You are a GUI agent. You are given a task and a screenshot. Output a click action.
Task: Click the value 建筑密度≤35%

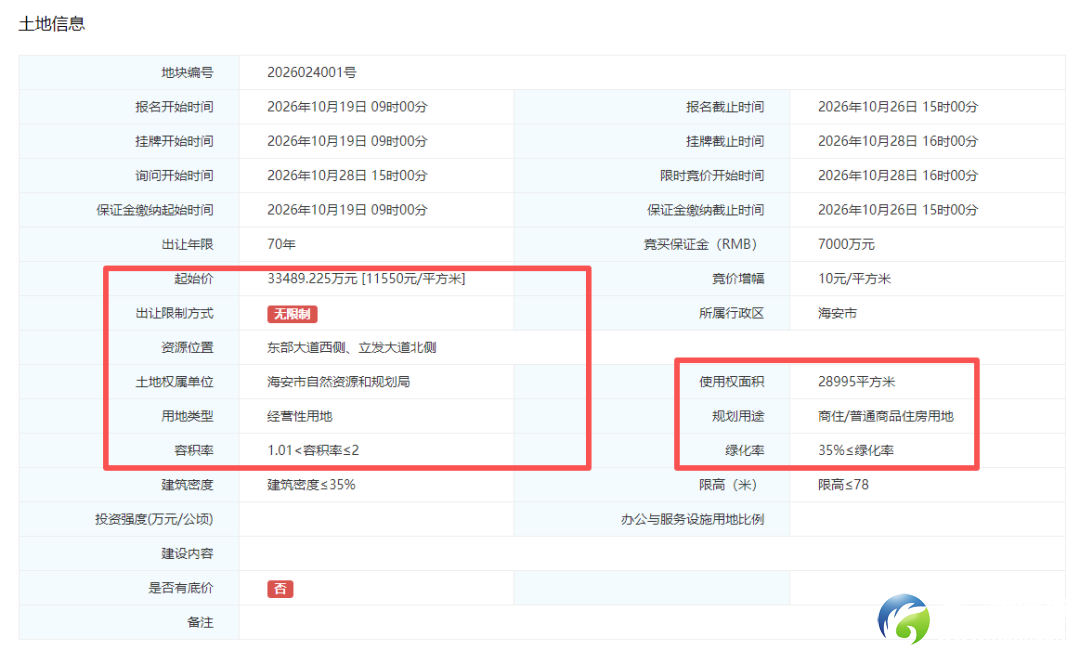coord(311,485)
